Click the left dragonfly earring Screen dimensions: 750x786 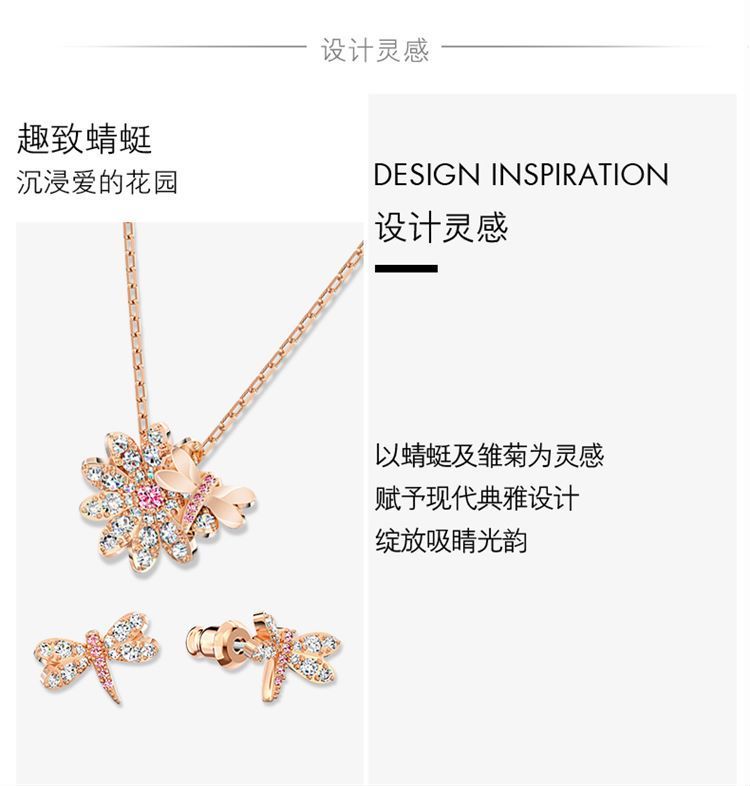click(x=97, y=656)
